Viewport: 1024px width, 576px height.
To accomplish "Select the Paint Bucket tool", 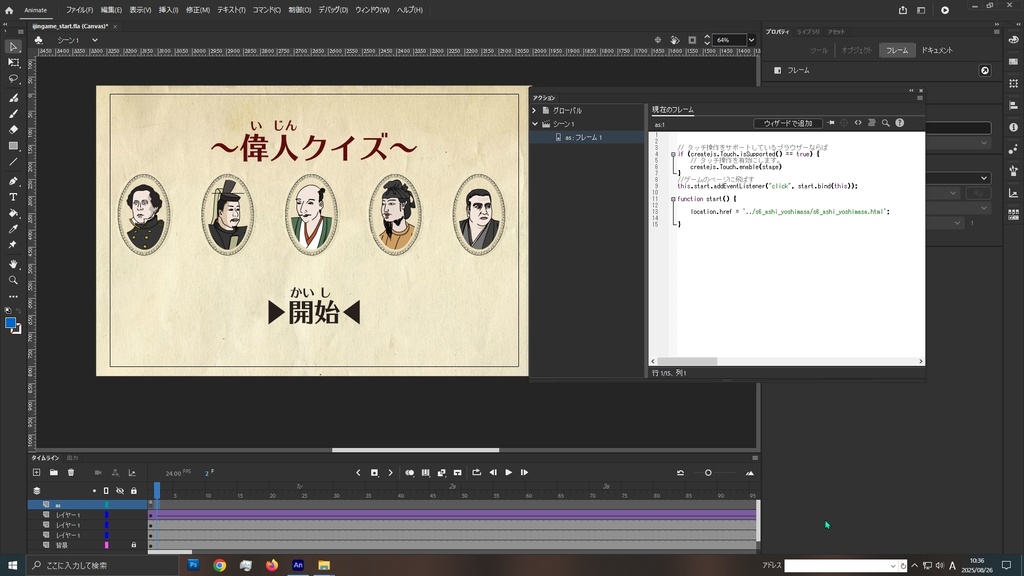I will [x=13, y=213].
